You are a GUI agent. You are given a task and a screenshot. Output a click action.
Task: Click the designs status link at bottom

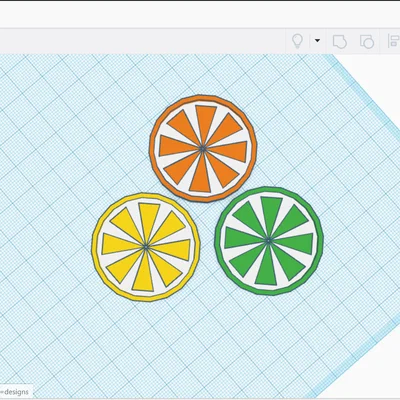pos(15,392)
